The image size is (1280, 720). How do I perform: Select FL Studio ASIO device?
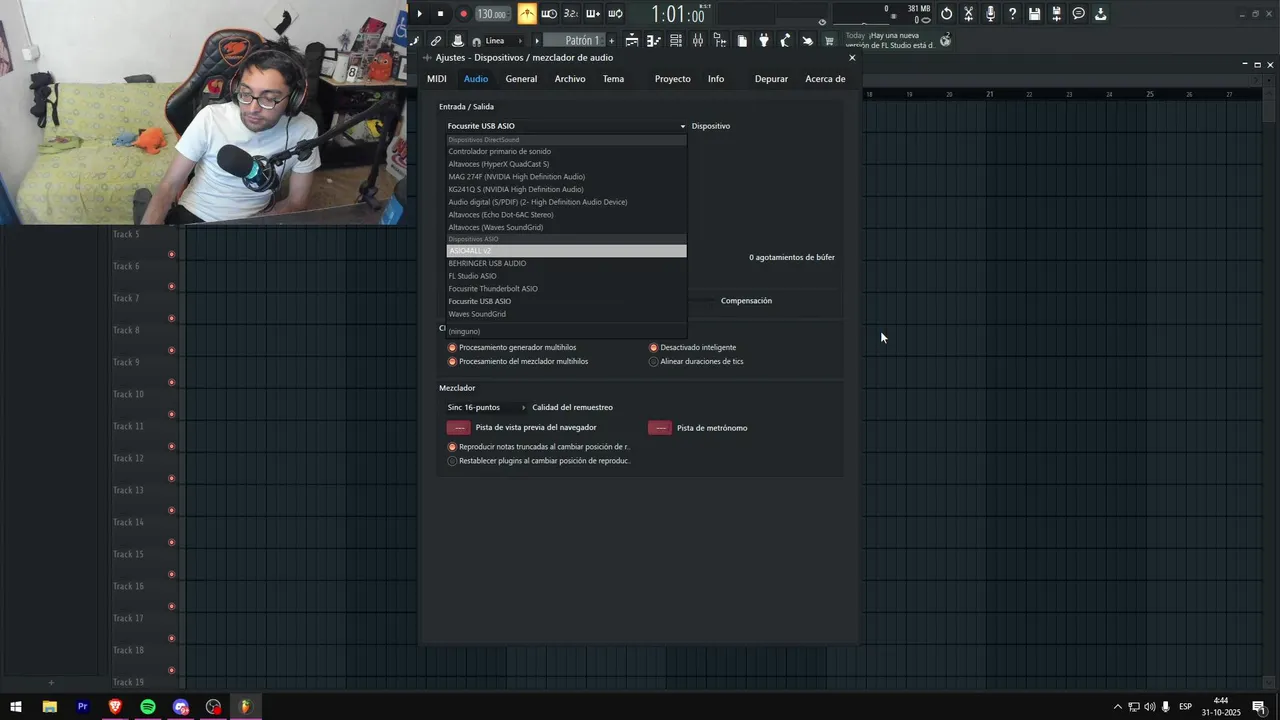[x=566, y=276]
